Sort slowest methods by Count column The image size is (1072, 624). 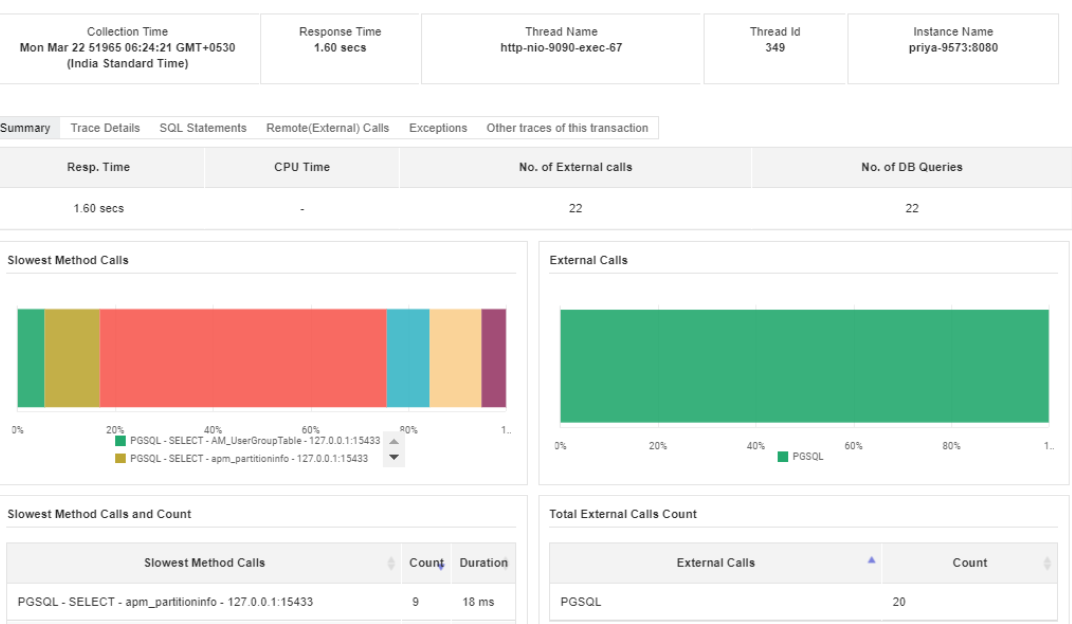pyautogui.click(x=427, y=562)
